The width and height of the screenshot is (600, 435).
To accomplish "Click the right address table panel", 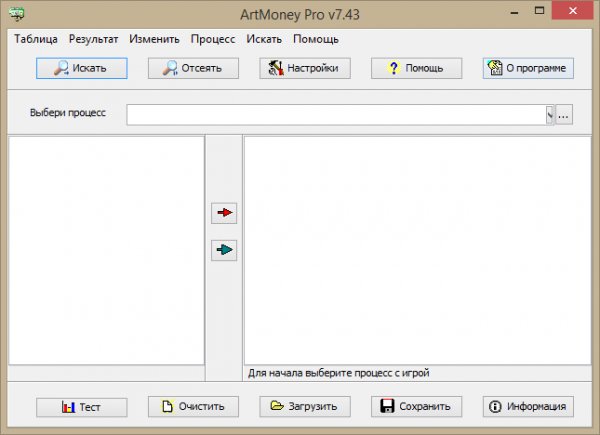I will [418, 250].
